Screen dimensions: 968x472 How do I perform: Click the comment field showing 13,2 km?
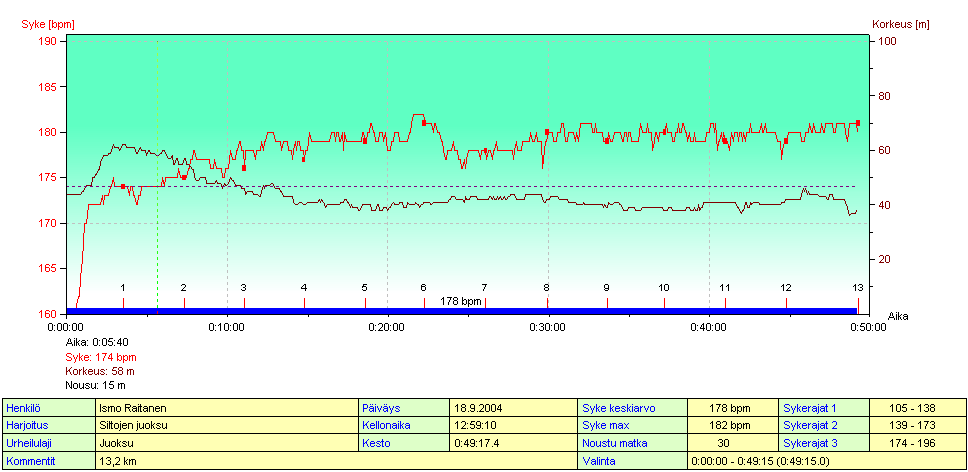click(226, 461)
